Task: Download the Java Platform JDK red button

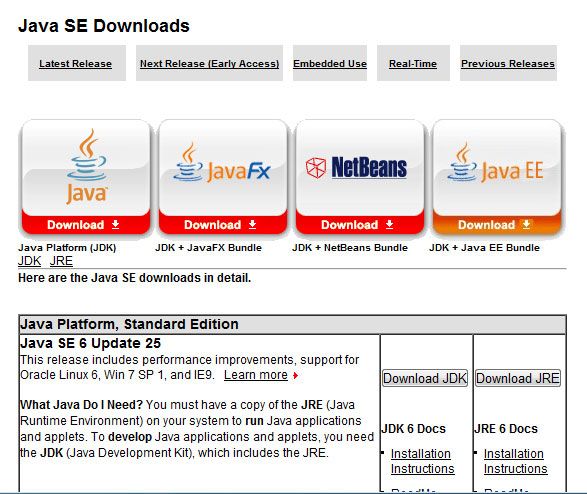Action: click(x=86, y=225)
